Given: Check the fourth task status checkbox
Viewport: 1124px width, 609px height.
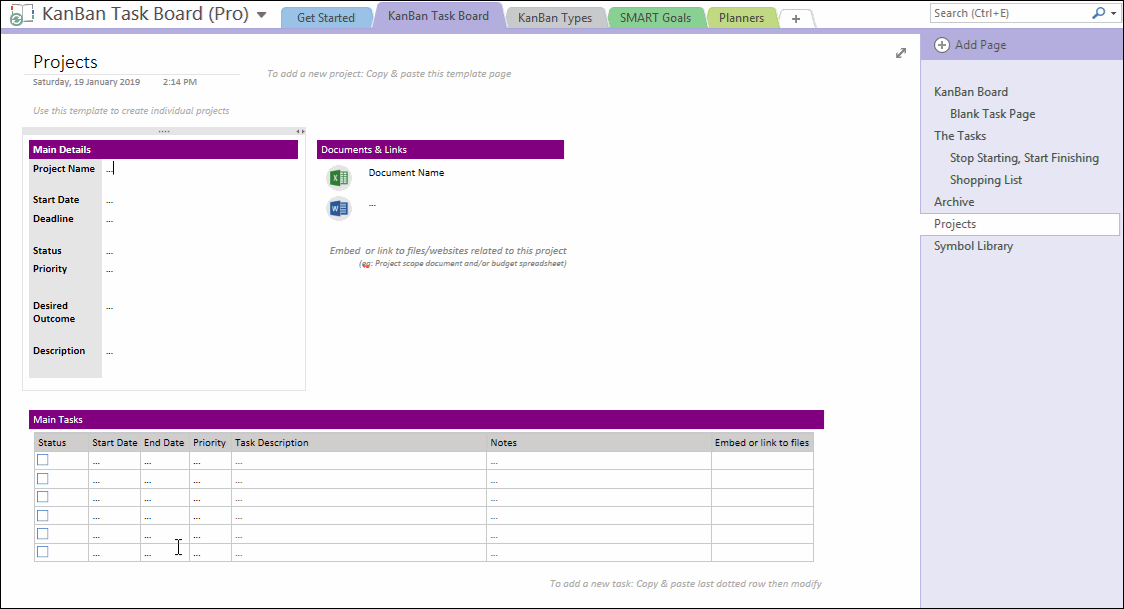Looking at the screenshot, I should point(43,515).
